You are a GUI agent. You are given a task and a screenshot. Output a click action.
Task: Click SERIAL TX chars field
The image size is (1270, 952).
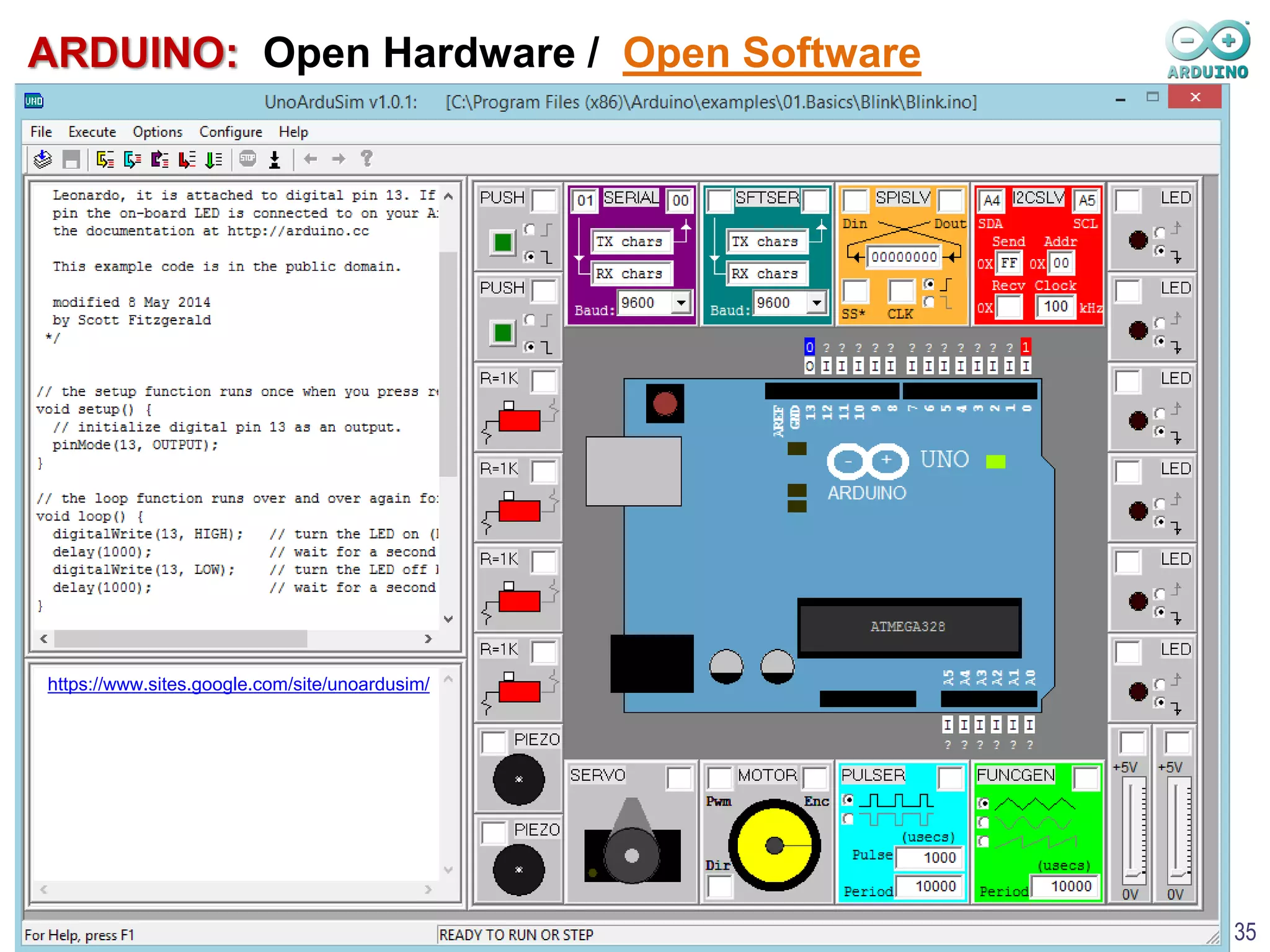[632, 241]
